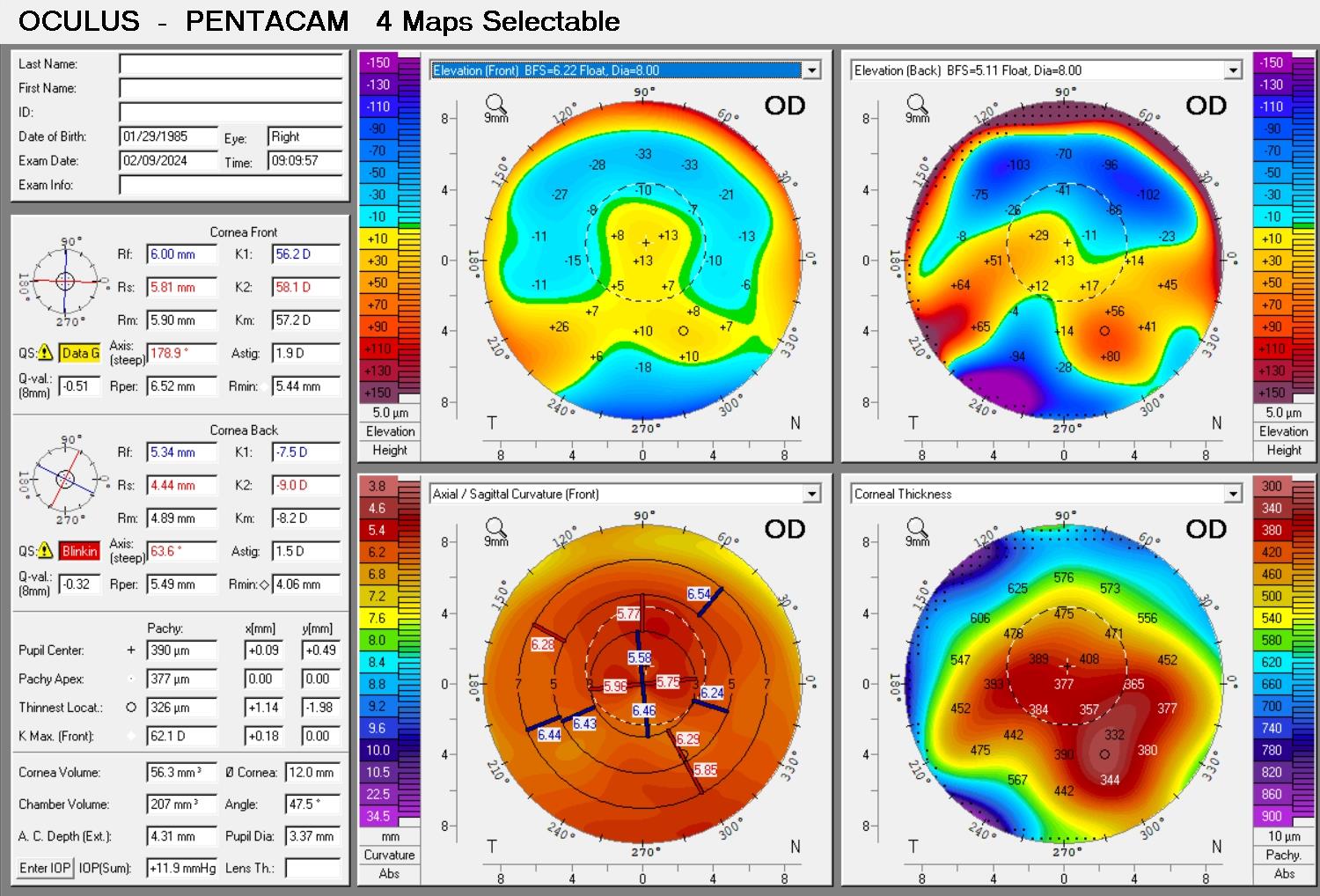
Task: Click the Date of Birth field
Action: 168,136
